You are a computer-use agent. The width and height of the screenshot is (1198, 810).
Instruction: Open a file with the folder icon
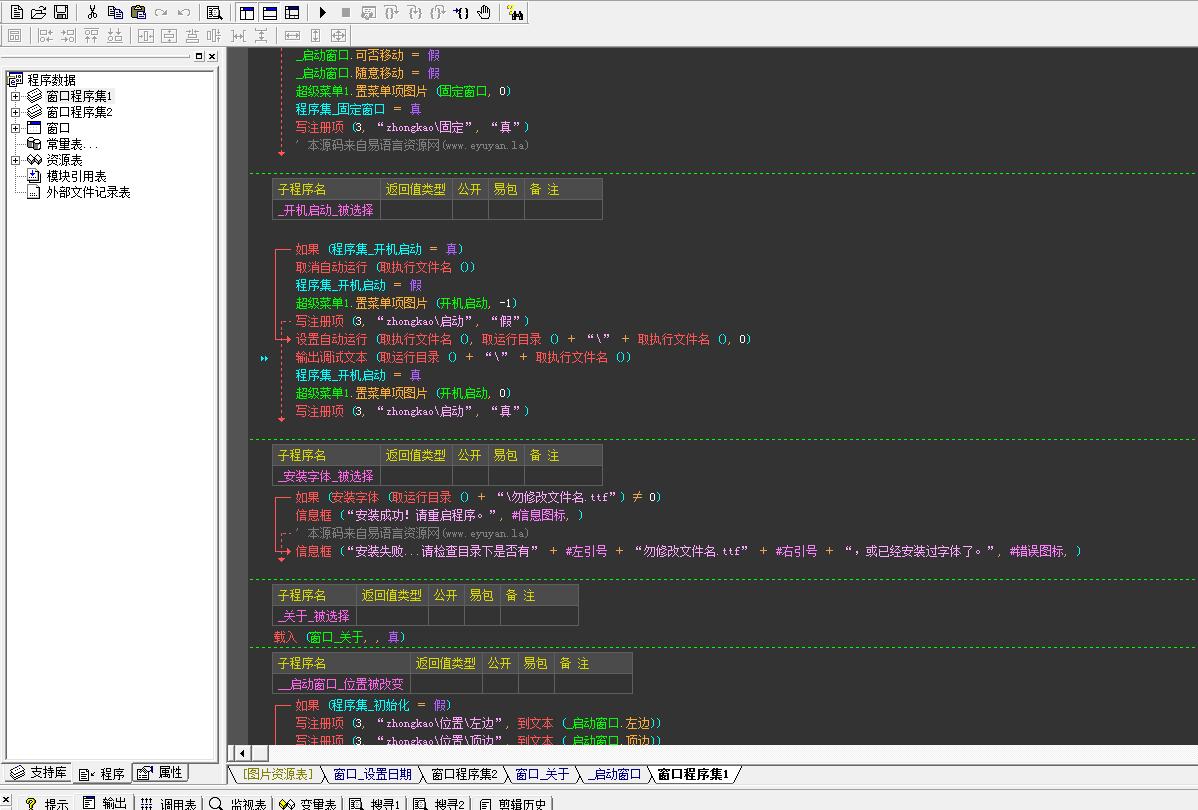(x=38, y=12)
